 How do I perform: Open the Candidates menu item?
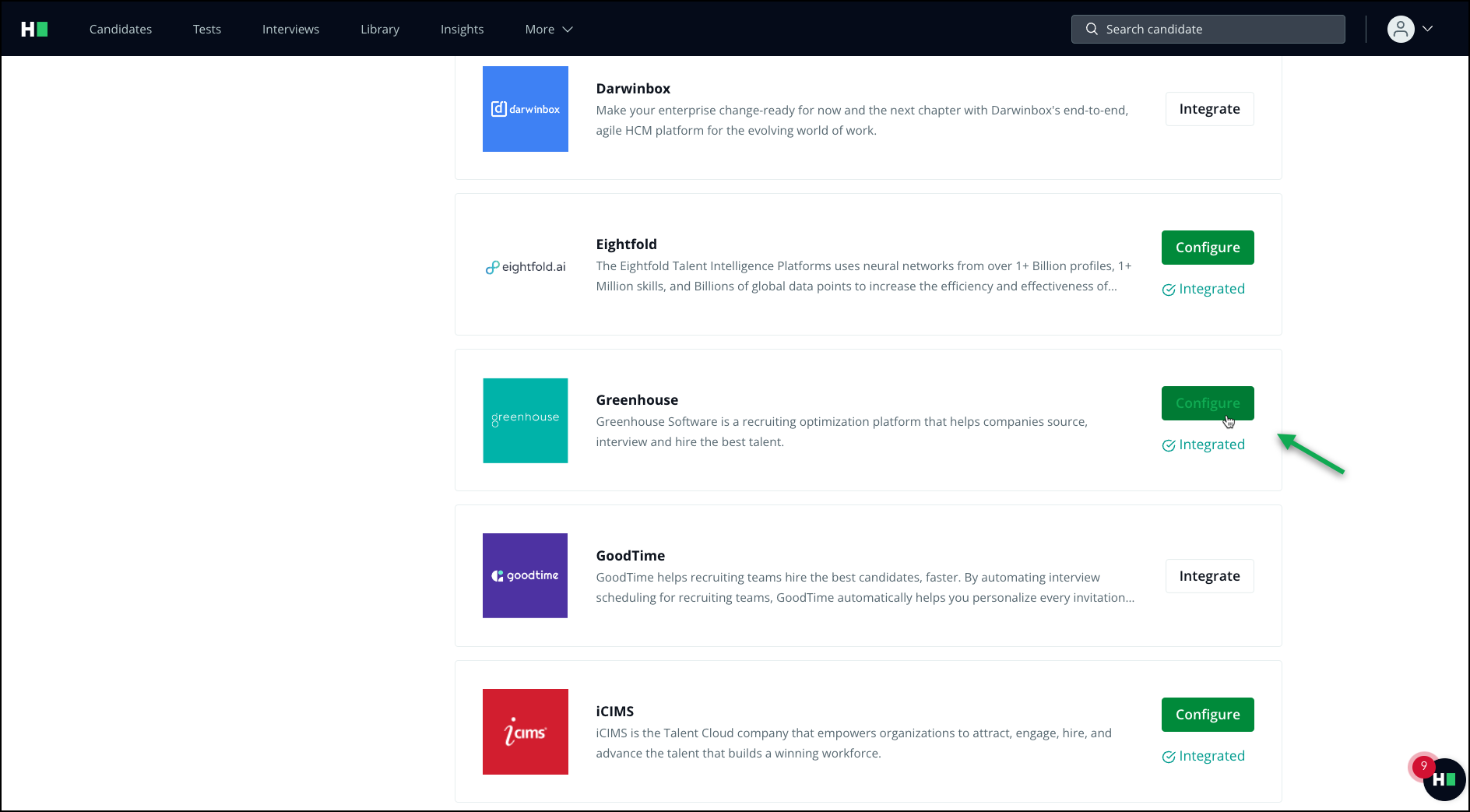coord(121,29)
